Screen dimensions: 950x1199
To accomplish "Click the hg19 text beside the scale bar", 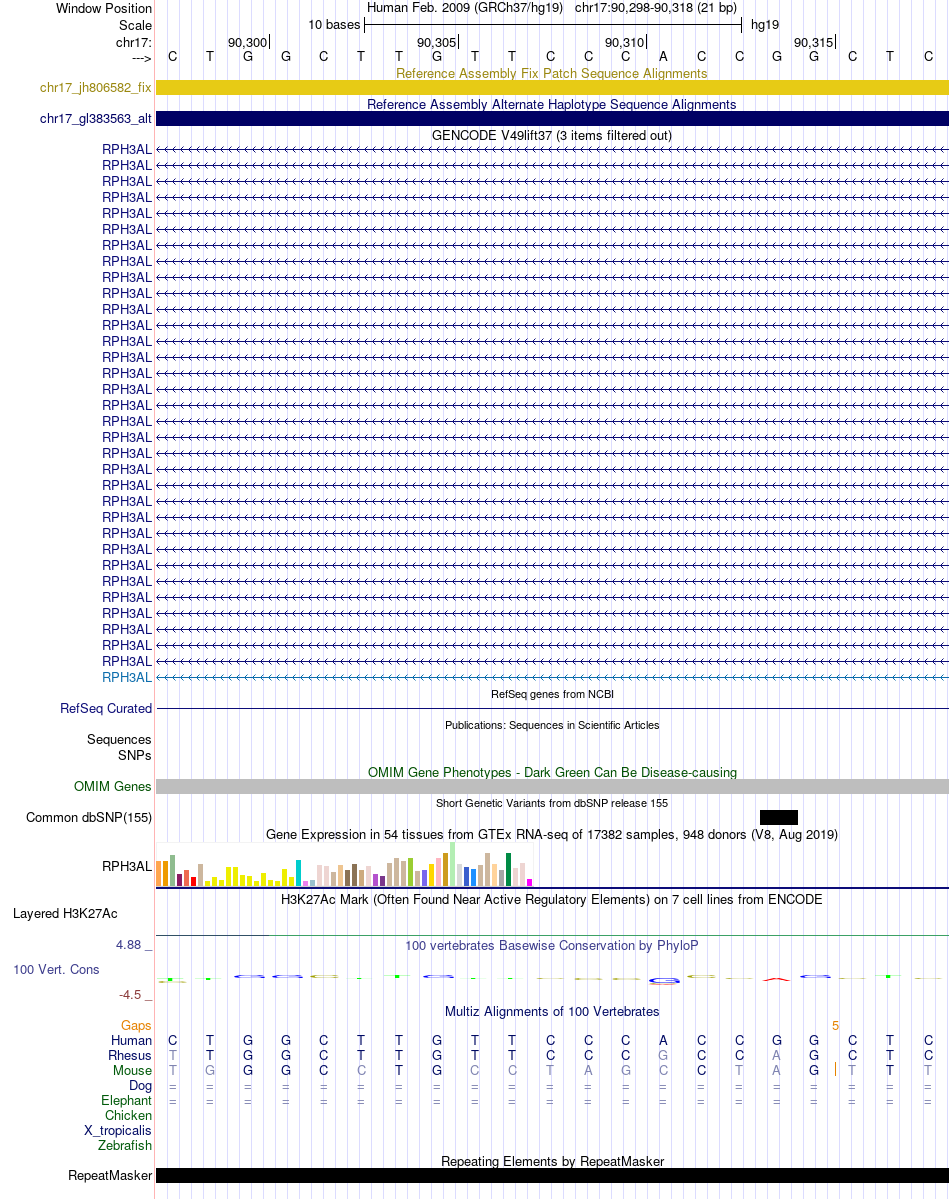I will point(765,24).
